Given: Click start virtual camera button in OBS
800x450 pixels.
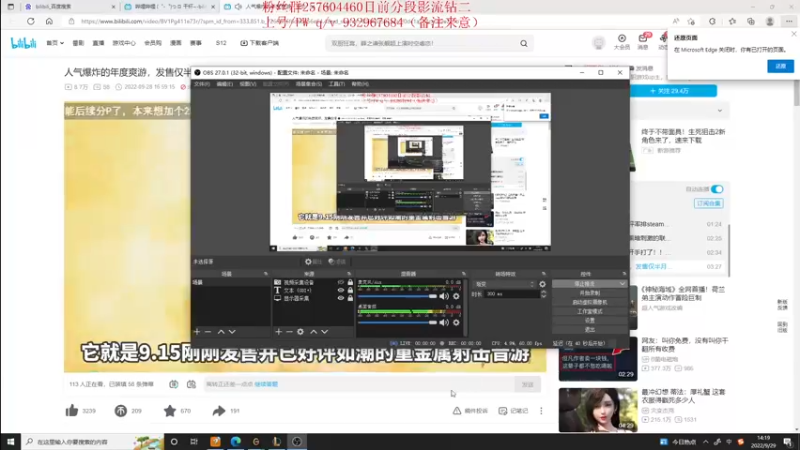Looking at the screenshot, I should coord(589,303).
